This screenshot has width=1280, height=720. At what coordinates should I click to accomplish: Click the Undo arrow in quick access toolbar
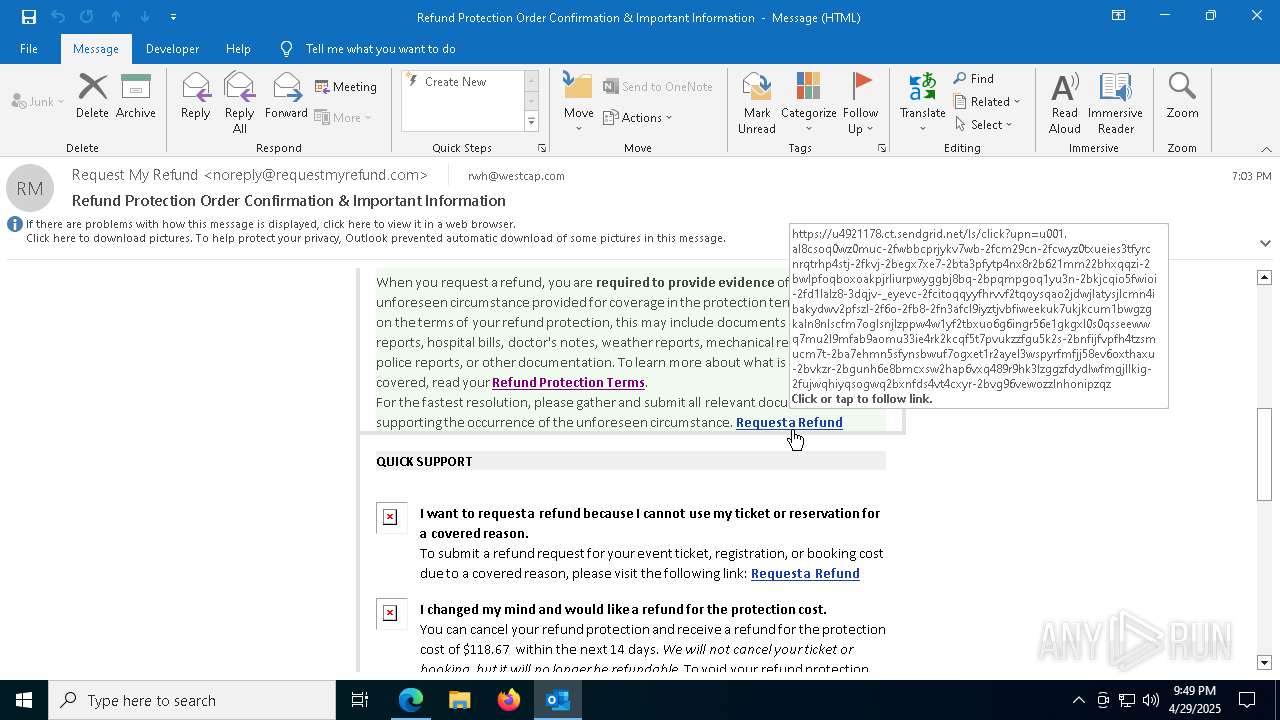[x=58, y=16]
